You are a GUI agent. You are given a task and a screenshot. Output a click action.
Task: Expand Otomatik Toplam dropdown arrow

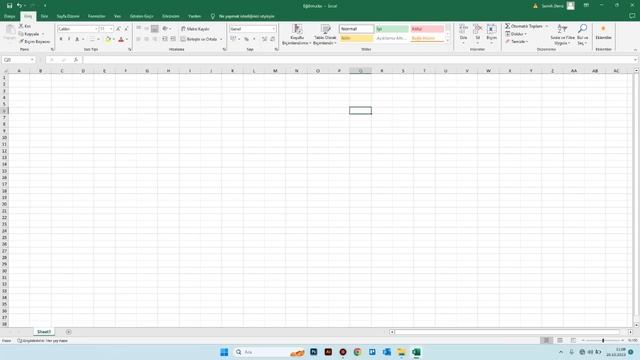click(547, 26)
